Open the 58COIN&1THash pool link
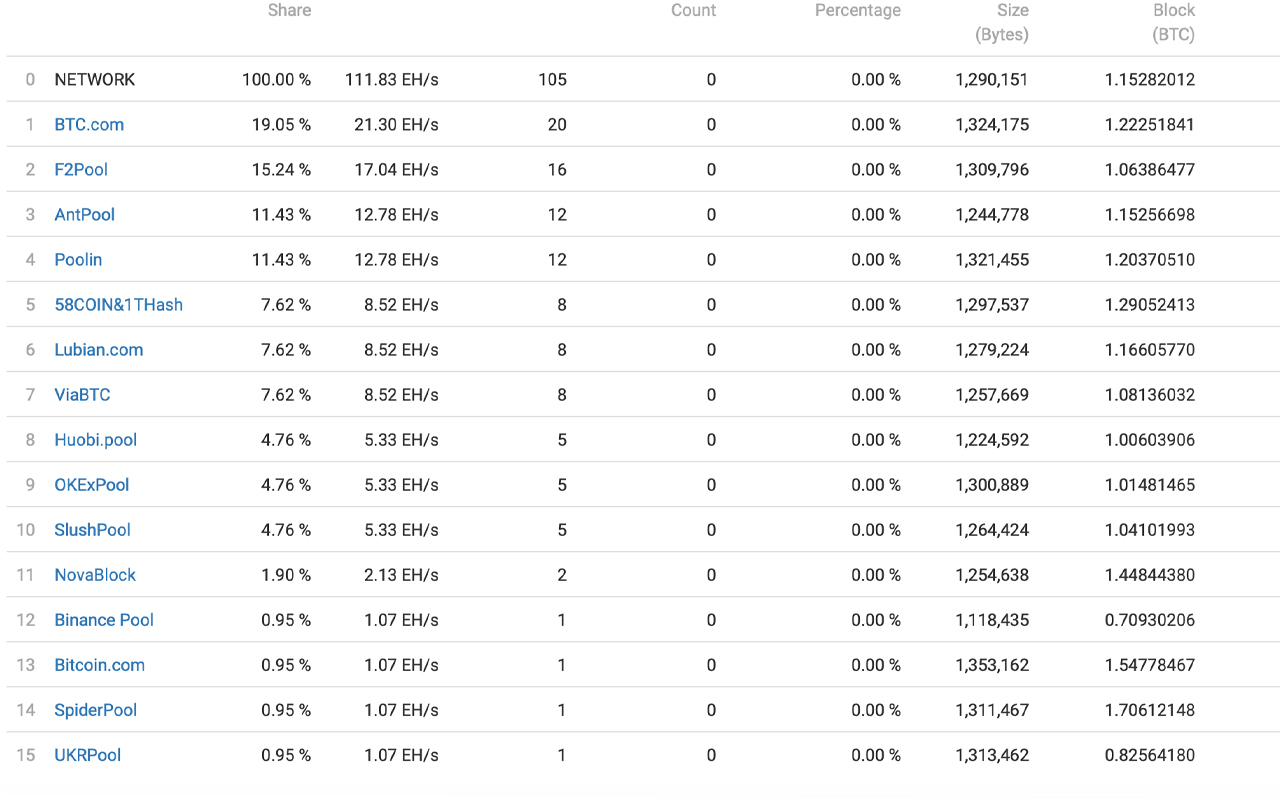Image resolution: width=1280 pixels, height=800 pixels. tap(118, 304)
